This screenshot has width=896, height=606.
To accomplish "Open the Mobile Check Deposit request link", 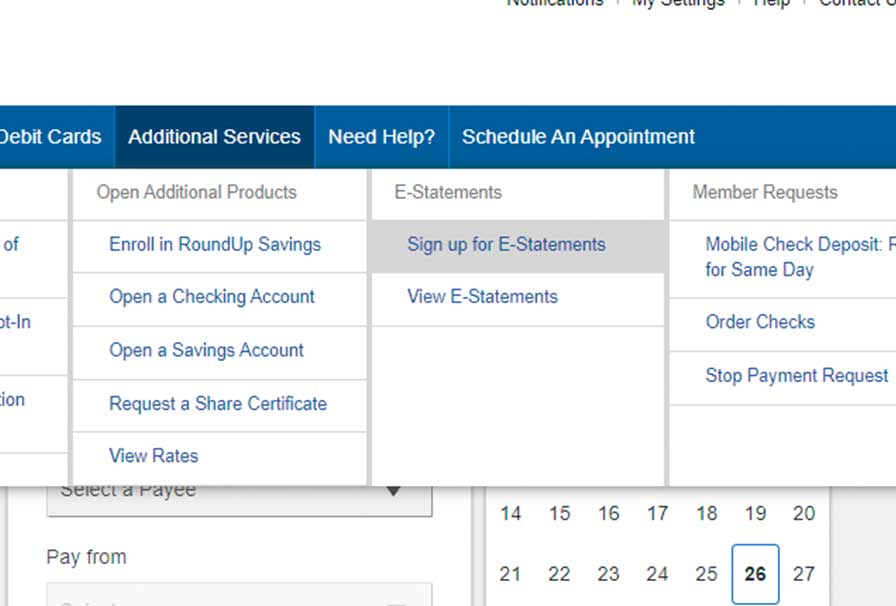I will pos(798,257).
